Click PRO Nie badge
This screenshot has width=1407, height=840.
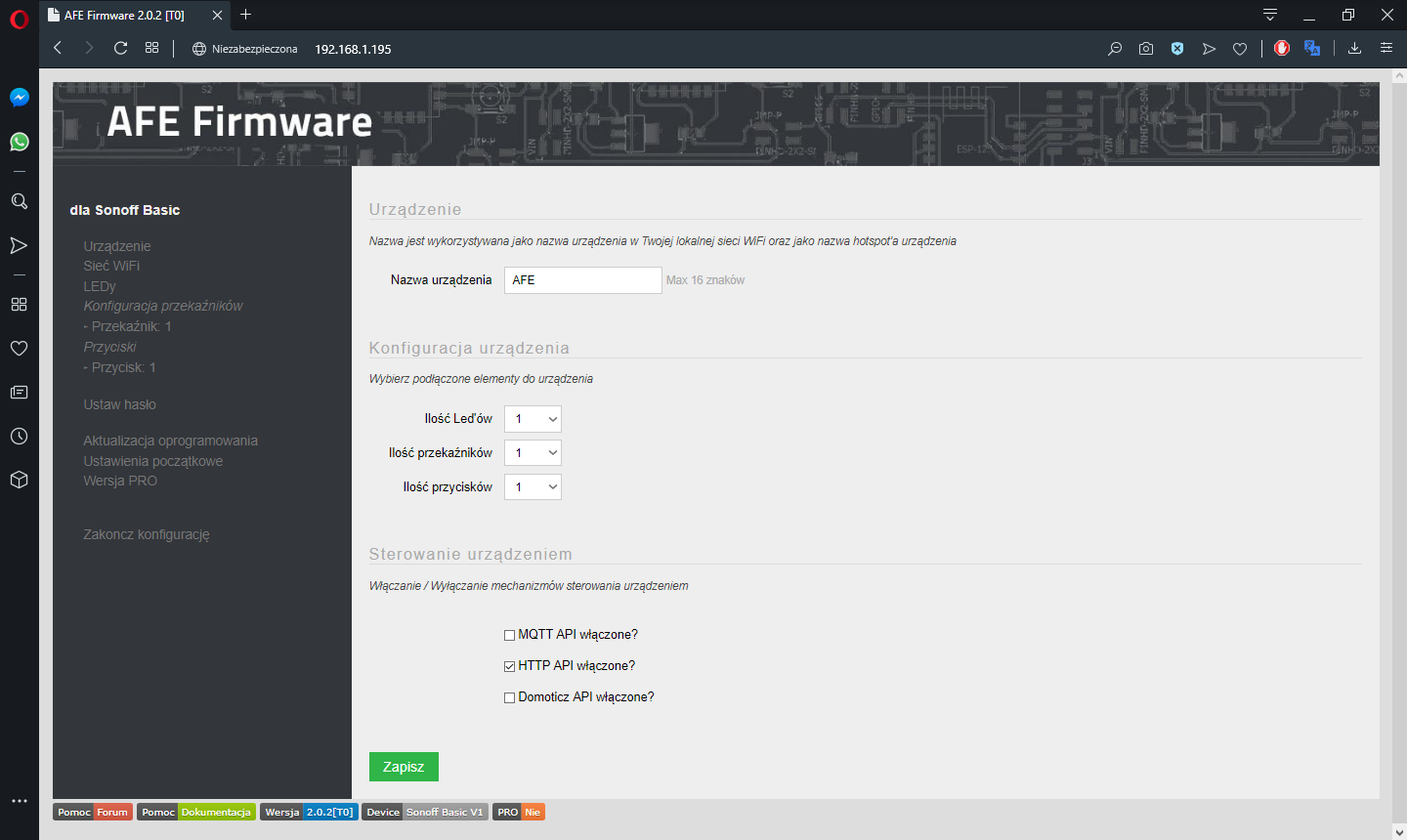tap(519, 812)
